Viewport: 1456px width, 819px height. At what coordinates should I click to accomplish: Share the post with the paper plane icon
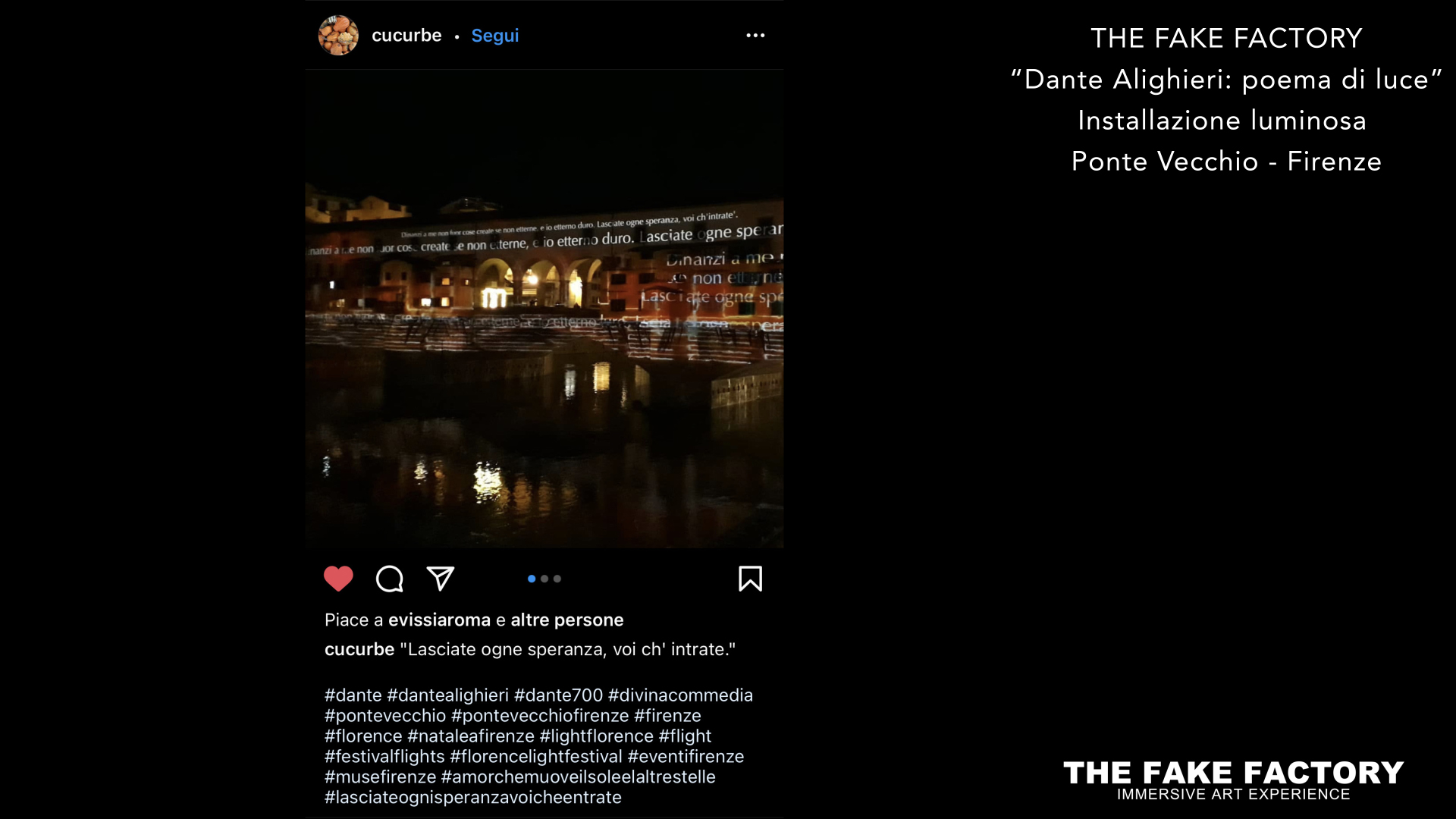441,579
